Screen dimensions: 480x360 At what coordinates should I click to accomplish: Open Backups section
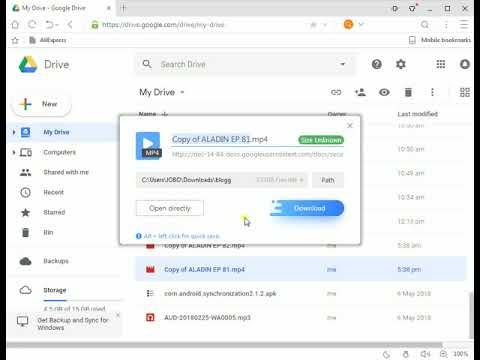[x=56, y=261]
